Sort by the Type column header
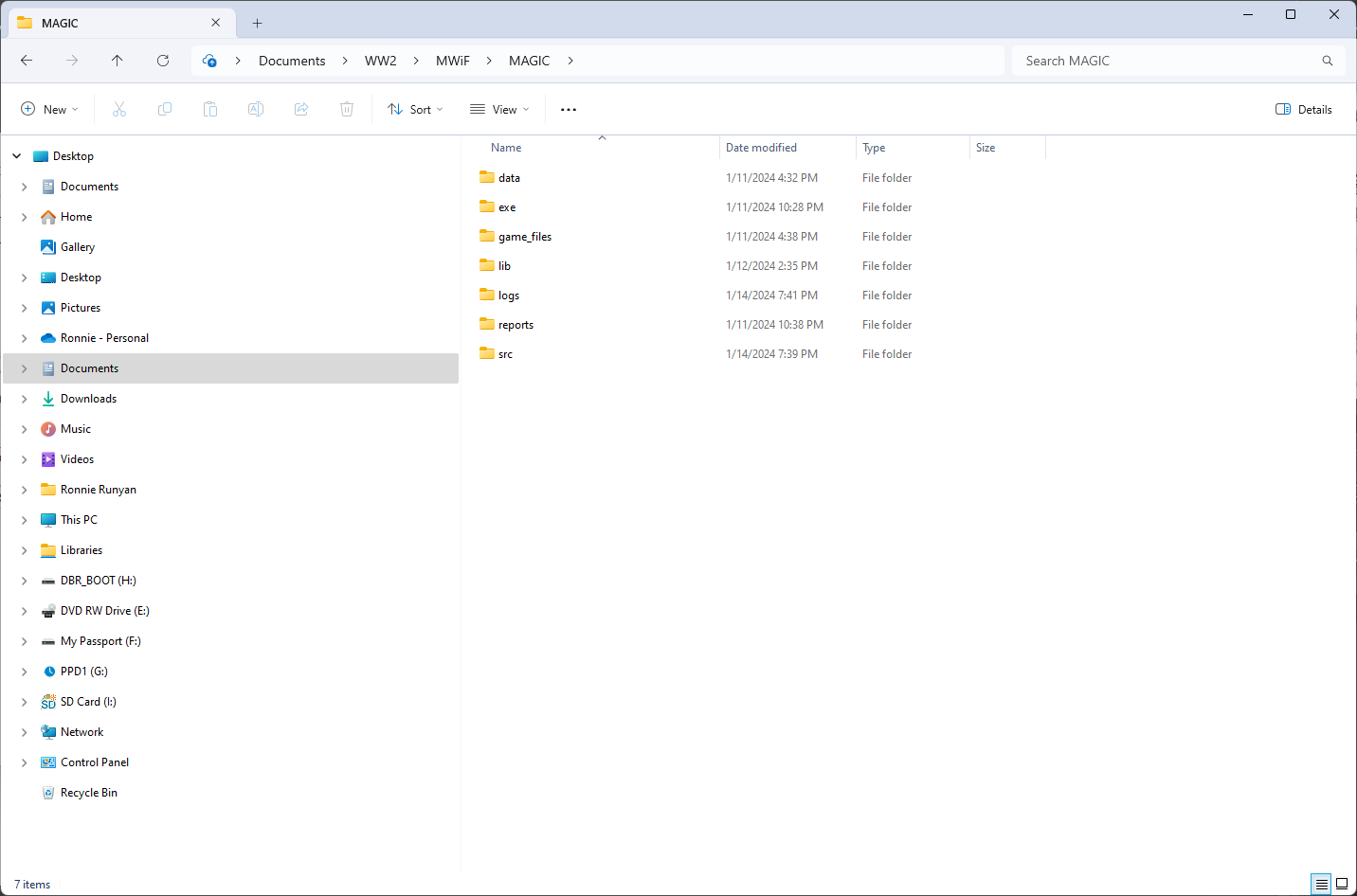The height and width of the screenshot is (896, 1357). [874, 148]
